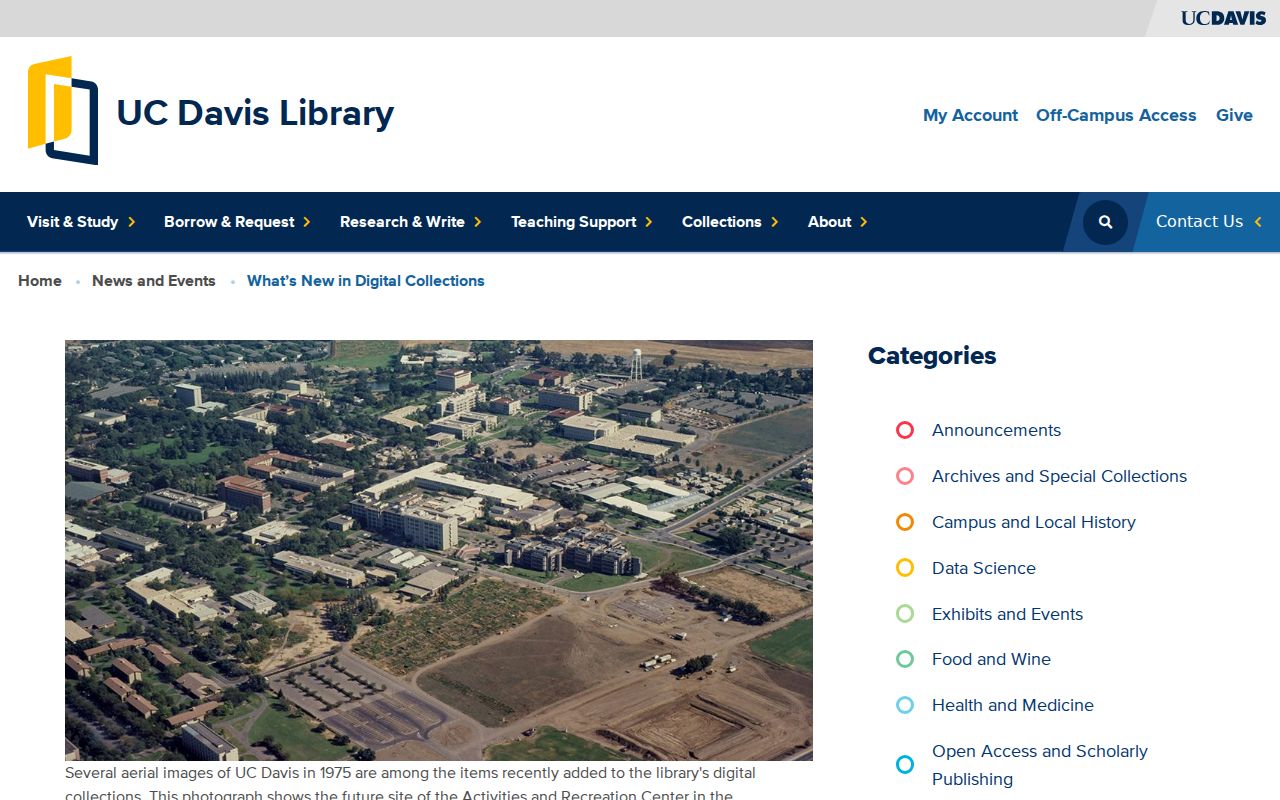Viewport: 1280px width, 800px height.
Task: Go to Home breadcrumb
Action: [40, 281]
